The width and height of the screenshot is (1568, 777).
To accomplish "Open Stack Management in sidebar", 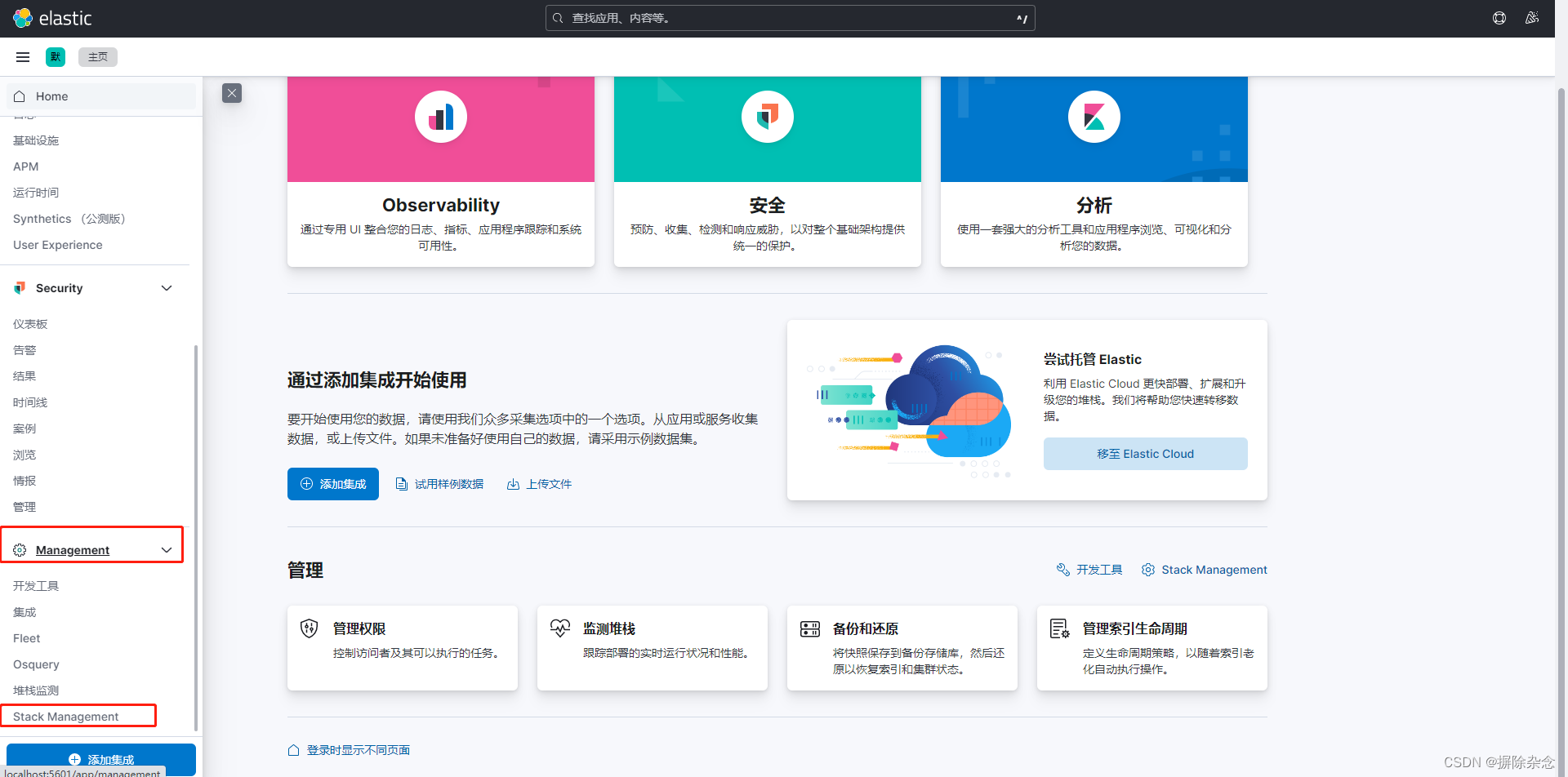I will (x=66, y=717).
